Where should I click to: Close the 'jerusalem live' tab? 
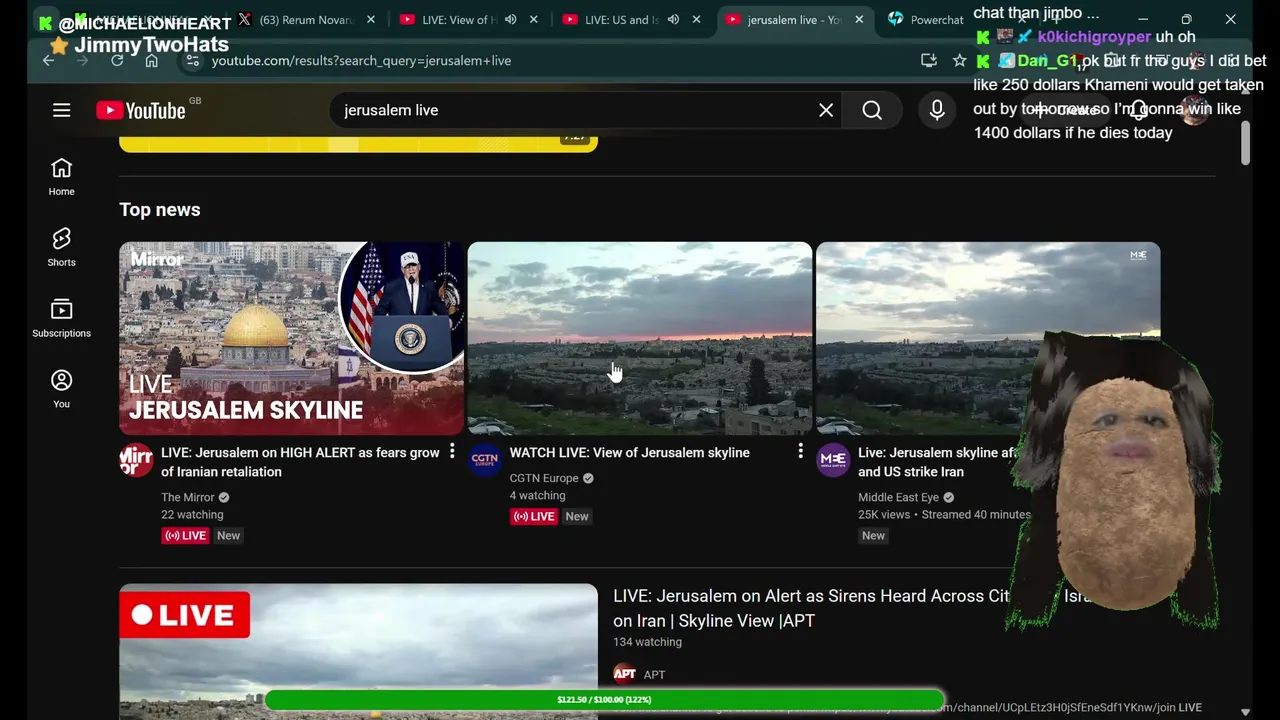859,19
